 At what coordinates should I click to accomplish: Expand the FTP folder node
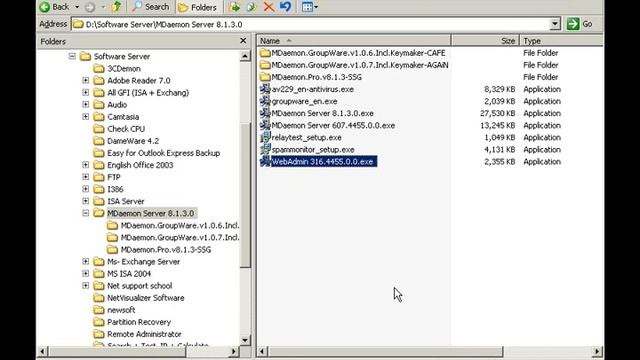pos(85,177)
